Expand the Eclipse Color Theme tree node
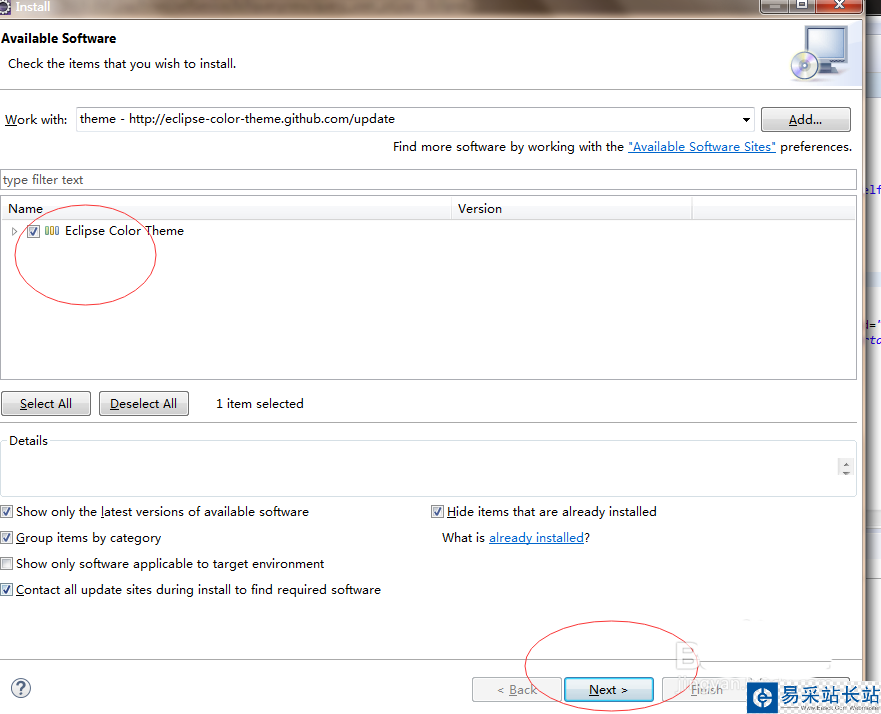The image size is (881, 714). (14, 231)
